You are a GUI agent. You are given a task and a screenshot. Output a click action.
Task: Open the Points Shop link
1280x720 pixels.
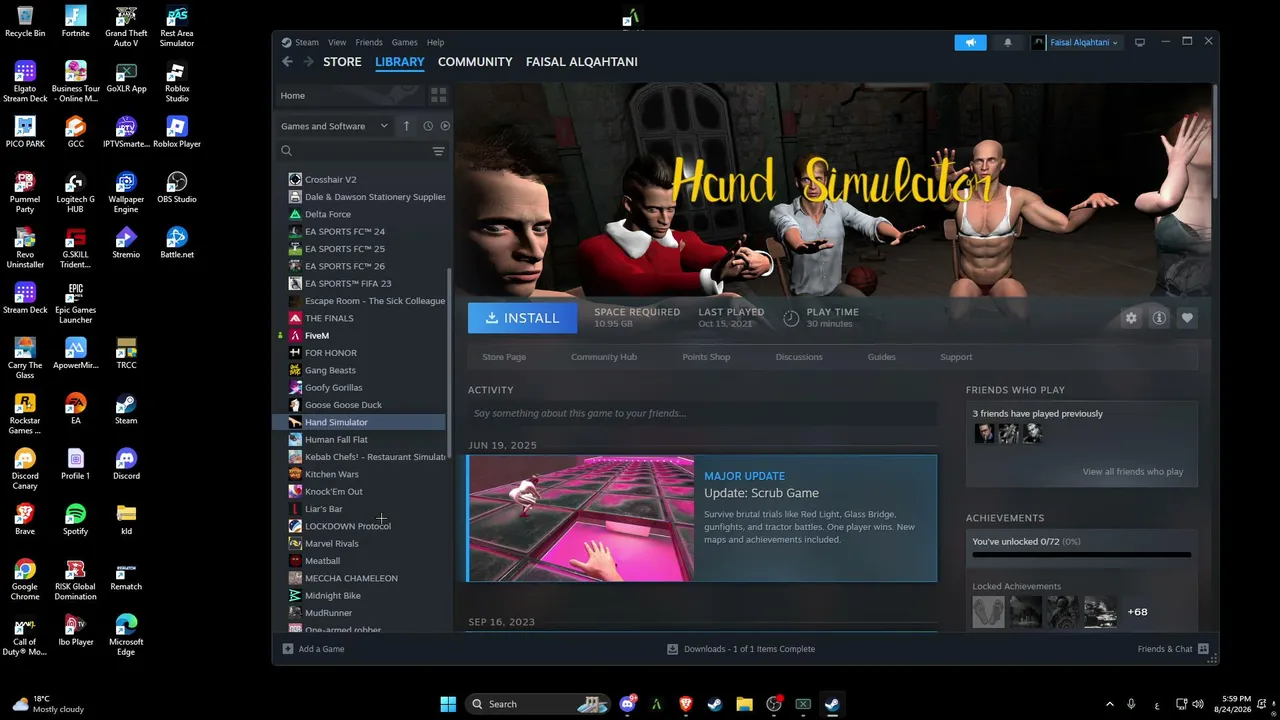click(x=706, y=357)
